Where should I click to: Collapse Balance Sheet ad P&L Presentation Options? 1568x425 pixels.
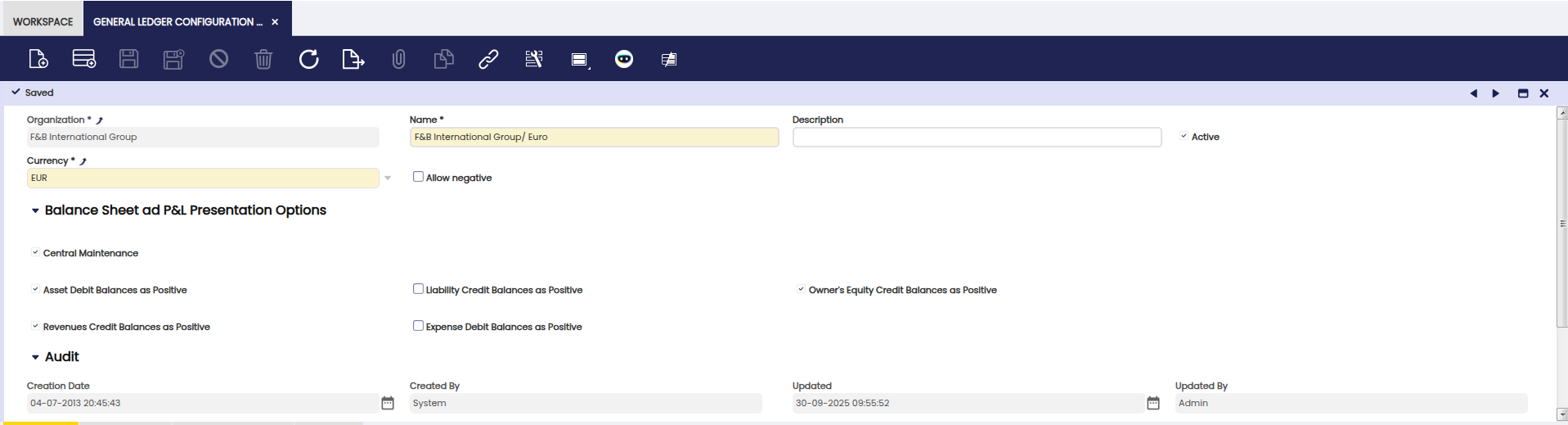coord(35,210)
